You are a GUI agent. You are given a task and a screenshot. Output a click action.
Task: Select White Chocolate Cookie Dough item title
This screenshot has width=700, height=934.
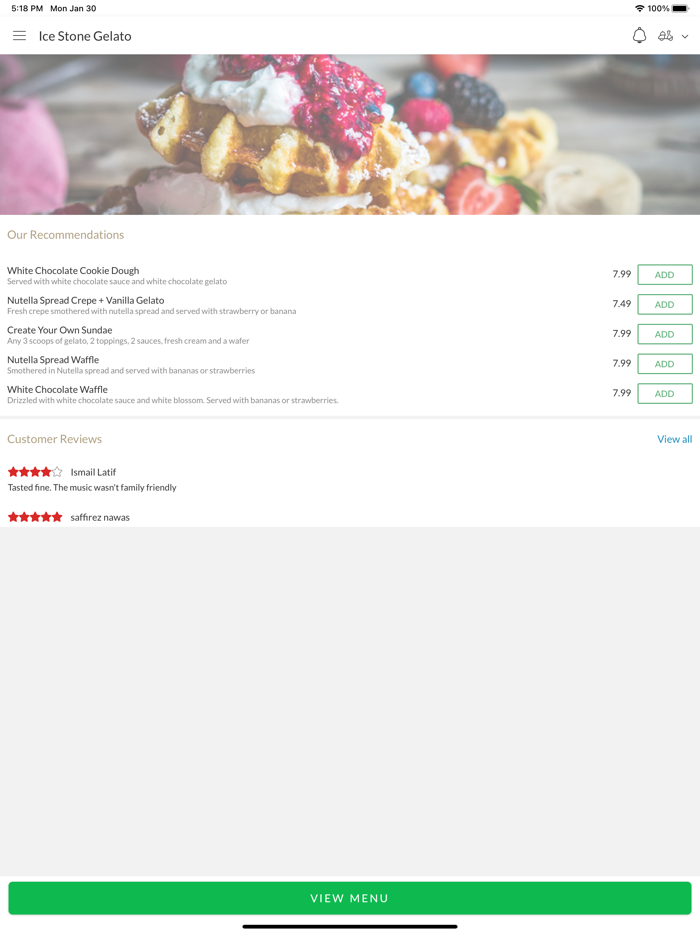click(73, 270)
